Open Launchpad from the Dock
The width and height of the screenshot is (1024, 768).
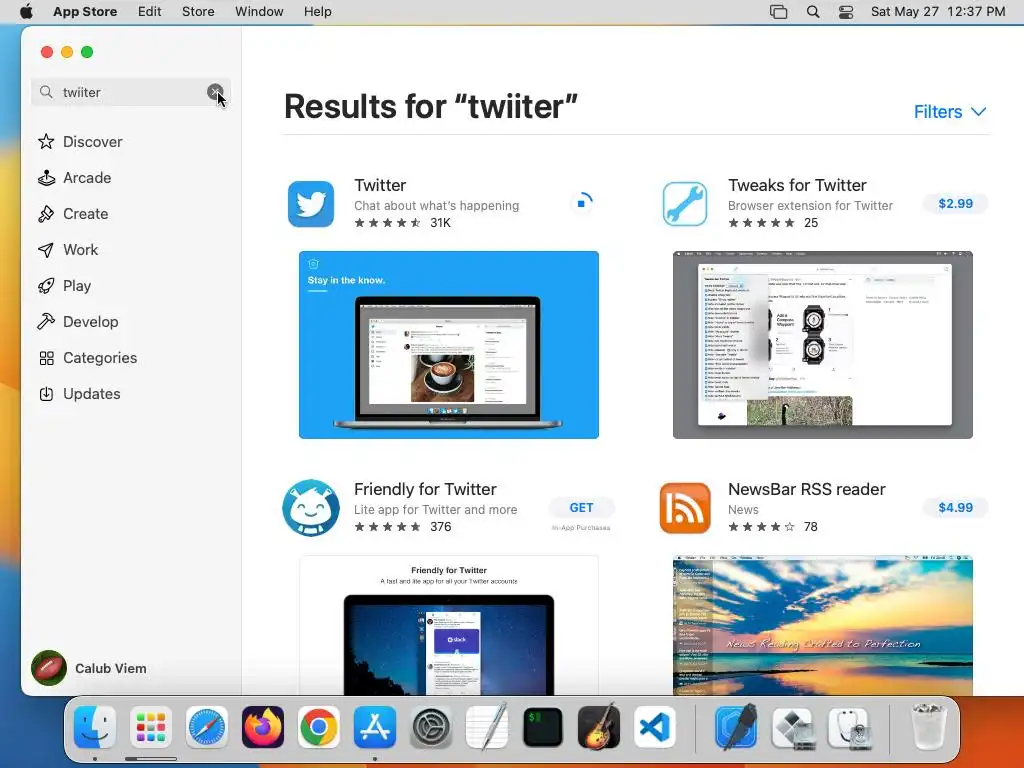(151, 727)
